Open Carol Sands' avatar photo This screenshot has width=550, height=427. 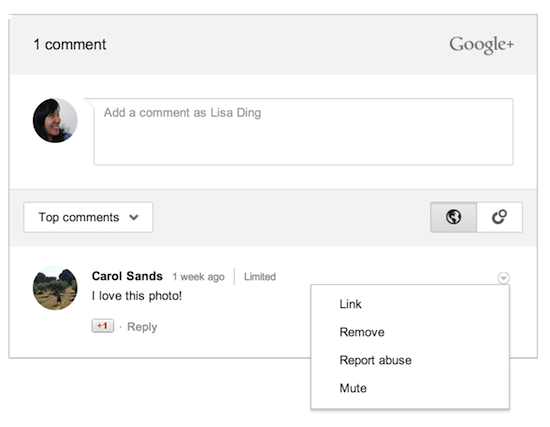(x=55, y=288)
